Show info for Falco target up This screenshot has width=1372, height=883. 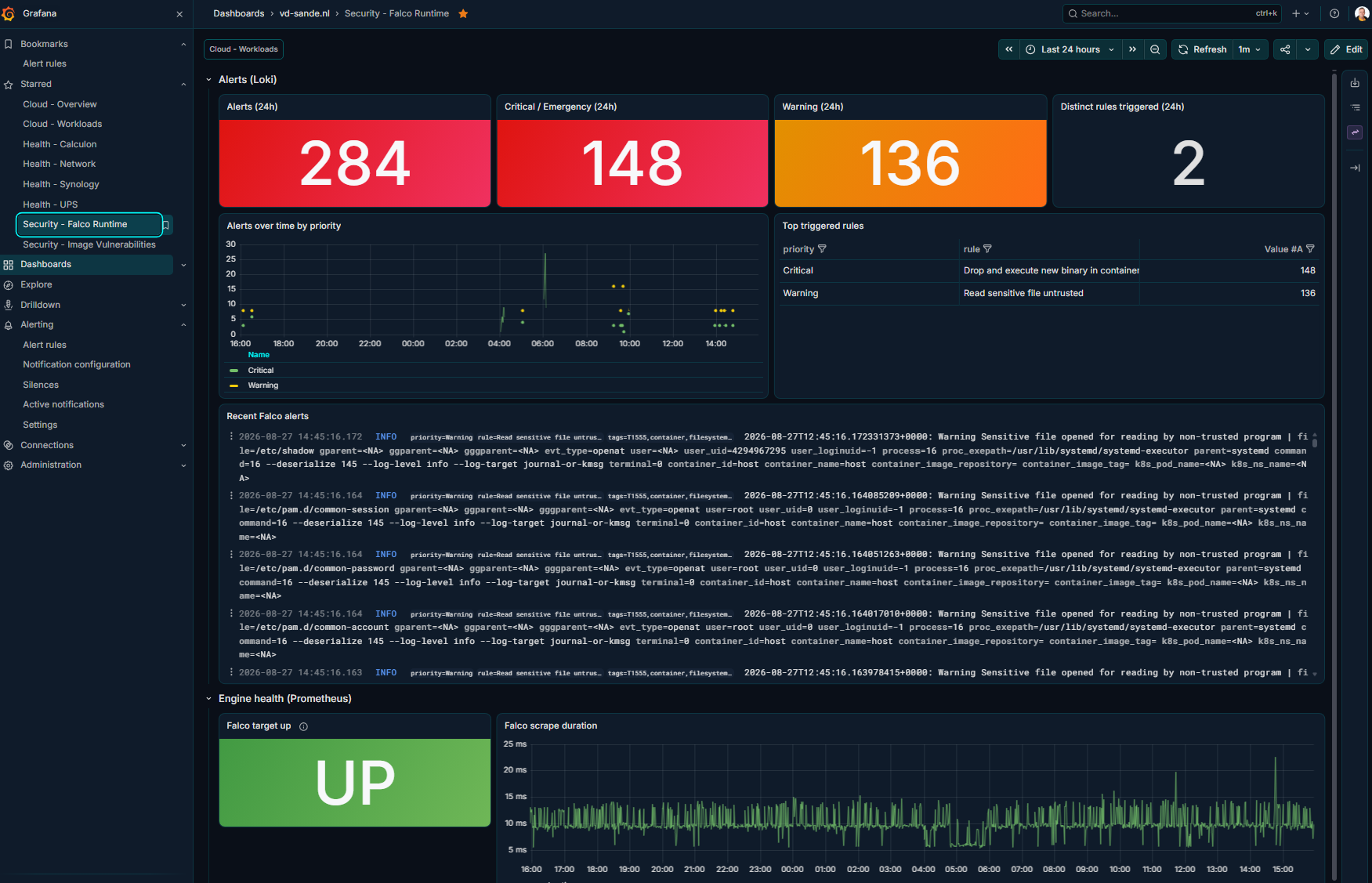pyautogui.click(x=303, y=726)
